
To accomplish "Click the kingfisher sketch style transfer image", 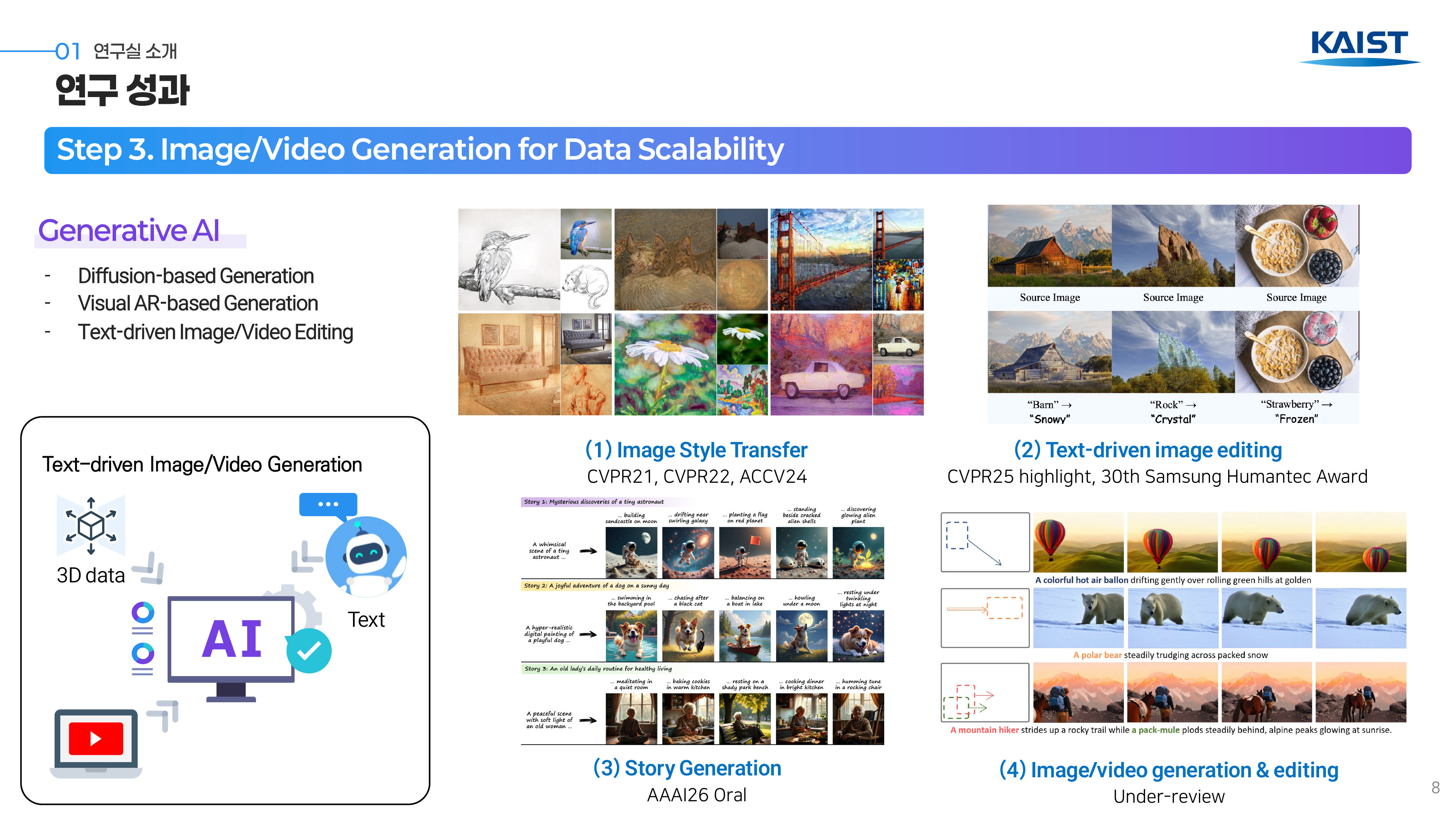I will coord(509,259).
